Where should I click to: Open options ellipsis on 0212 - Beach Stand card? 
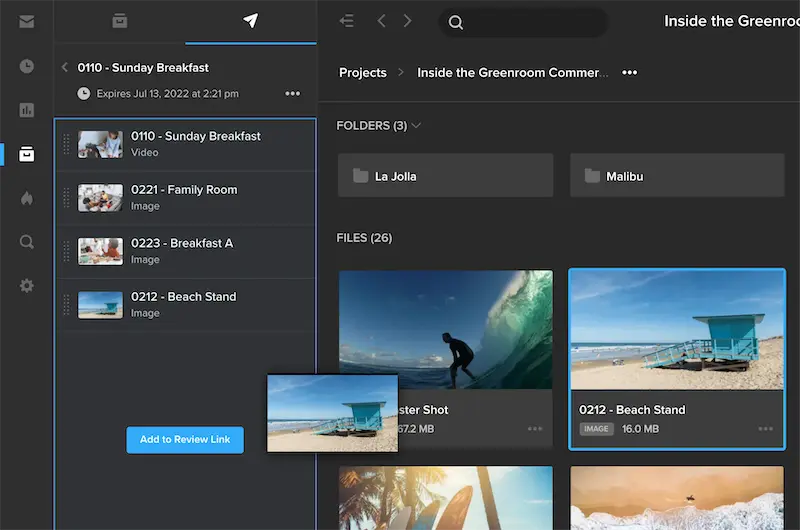pyautogui.click(x=765, y=429)
